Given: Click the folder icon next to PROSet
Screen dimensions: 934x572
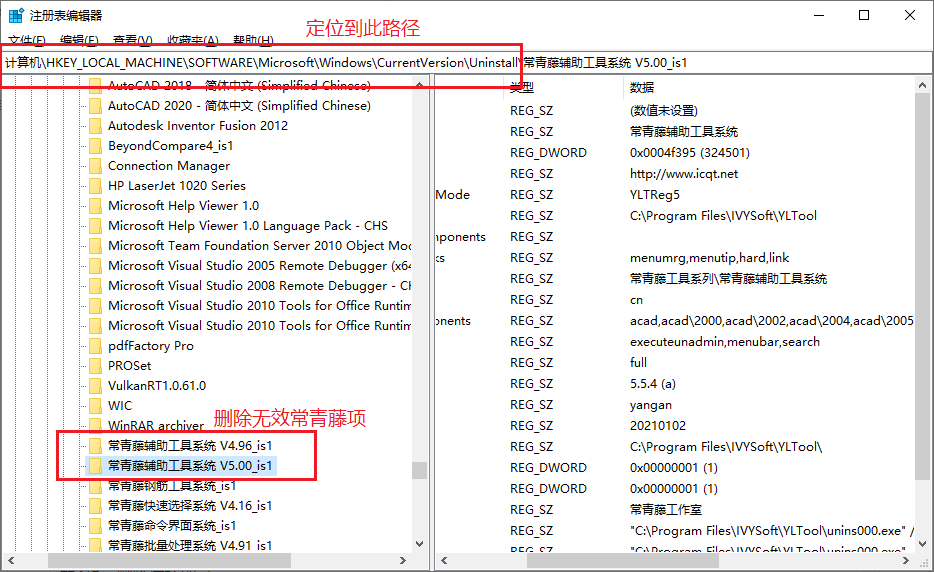Looking at the screenshot, I should pos(95,366).
